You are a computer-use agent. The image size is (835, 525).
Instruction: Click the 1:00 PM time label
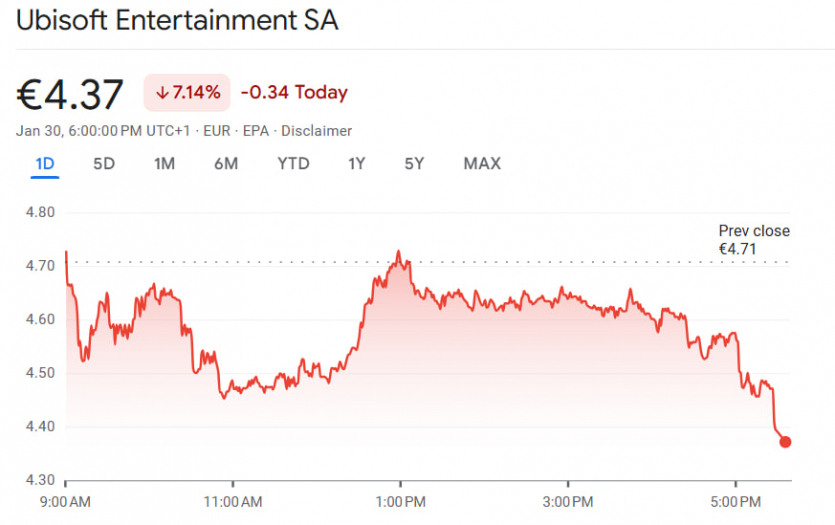pyautogui.click(x=401, y=501)
